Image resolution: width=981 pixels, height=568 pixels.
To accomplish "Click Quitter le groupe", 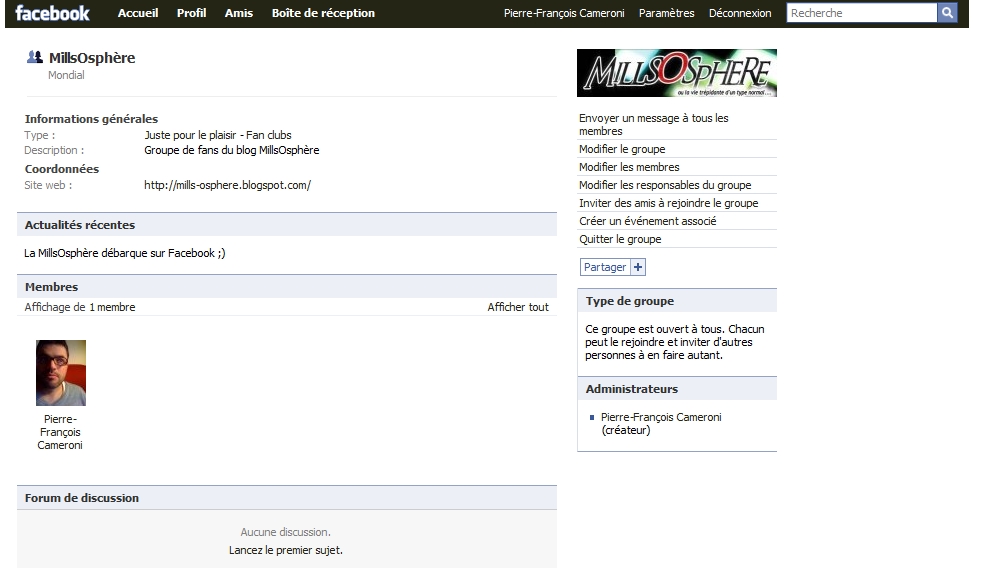I will (620, 239).
